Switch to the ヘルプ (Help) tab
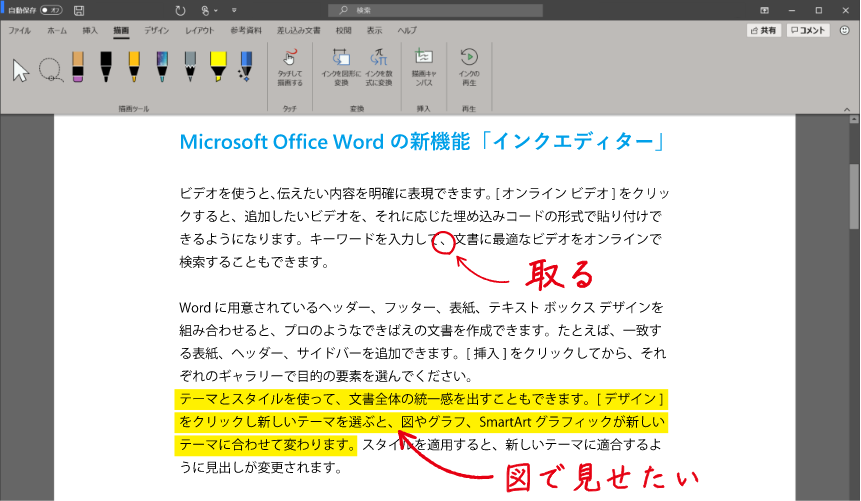This screenshot has height=501, width=861. [x=407, y=31]
